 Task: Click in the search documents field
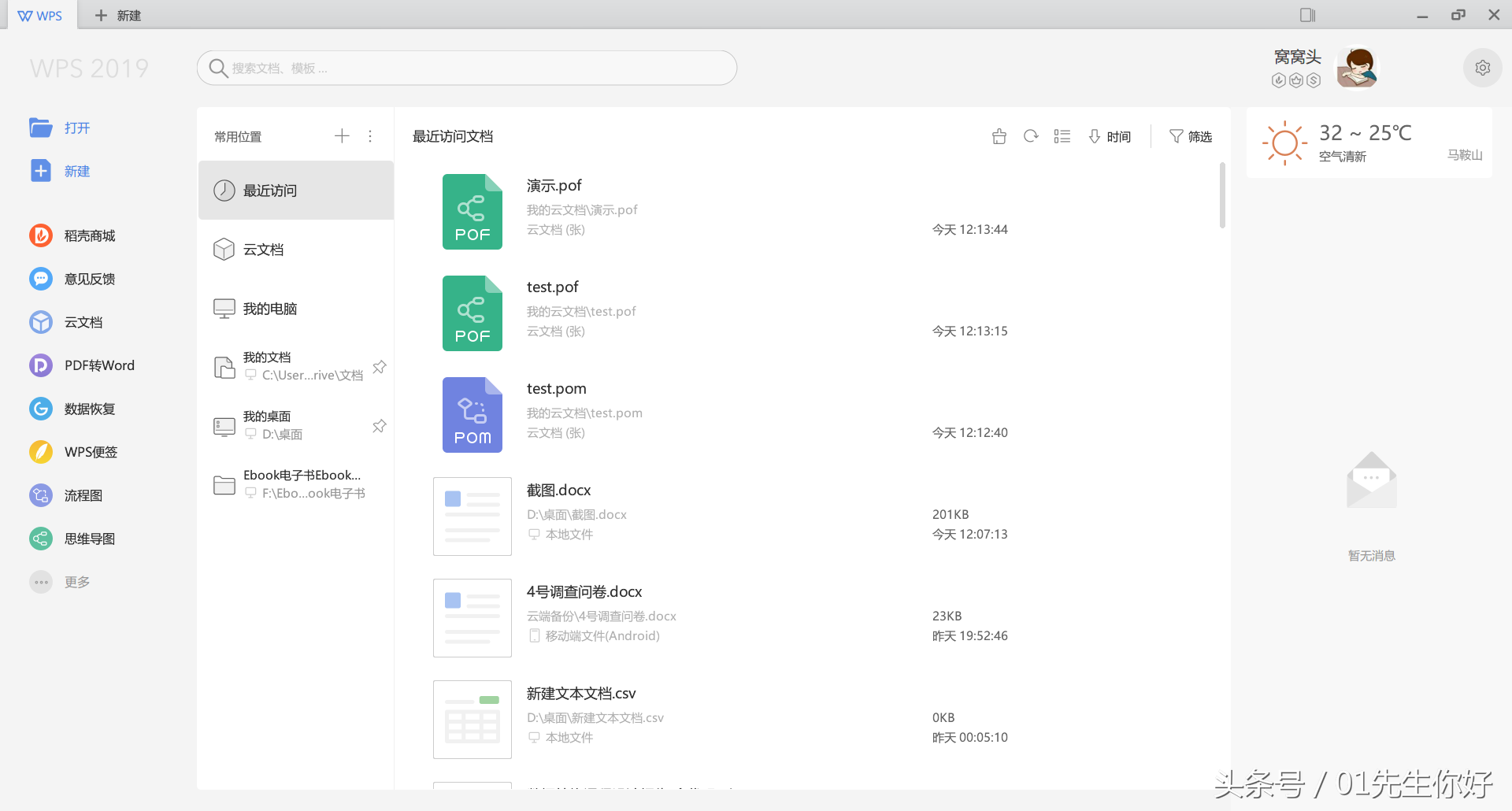(467, 69)
